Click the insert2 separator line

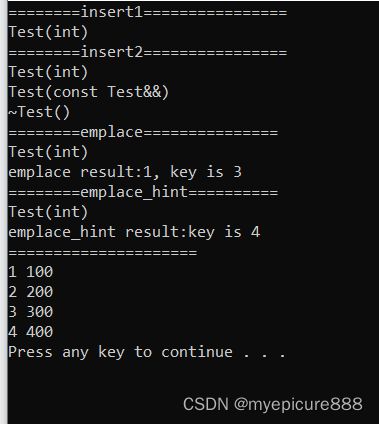[147, 52]
